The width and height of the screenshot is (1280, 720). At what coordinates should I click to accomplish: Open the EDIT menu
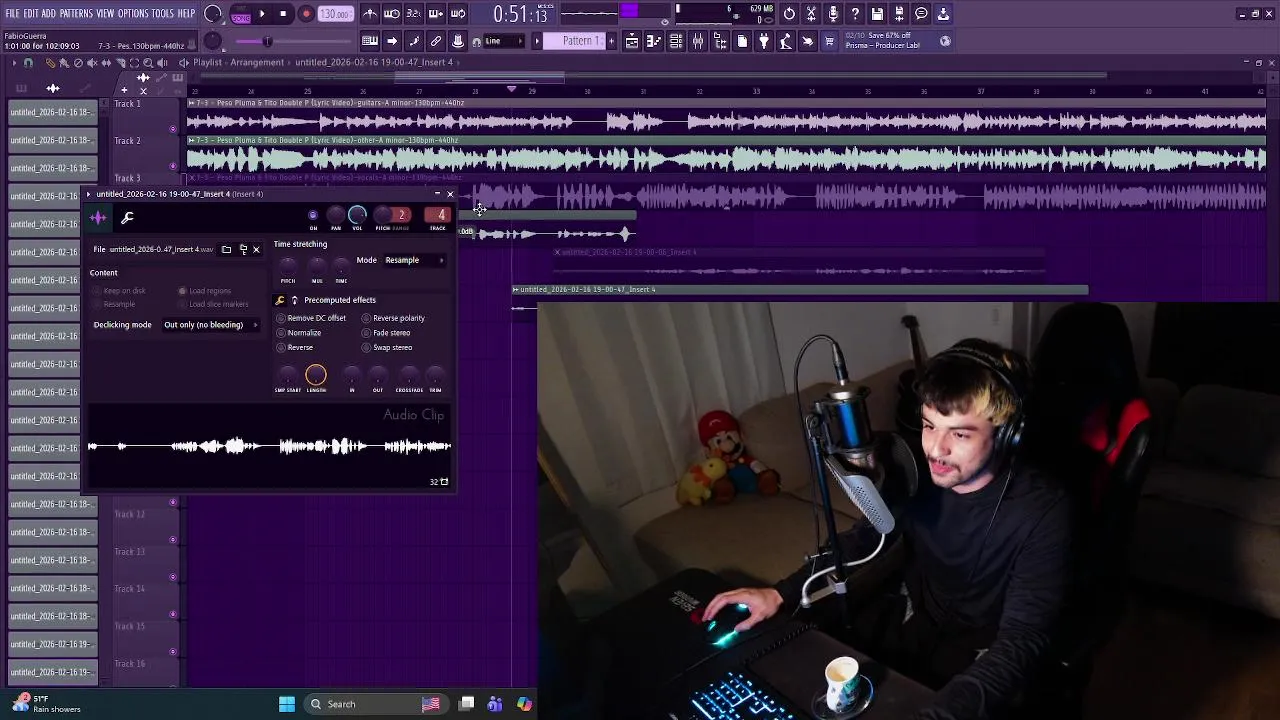[31, 13]
